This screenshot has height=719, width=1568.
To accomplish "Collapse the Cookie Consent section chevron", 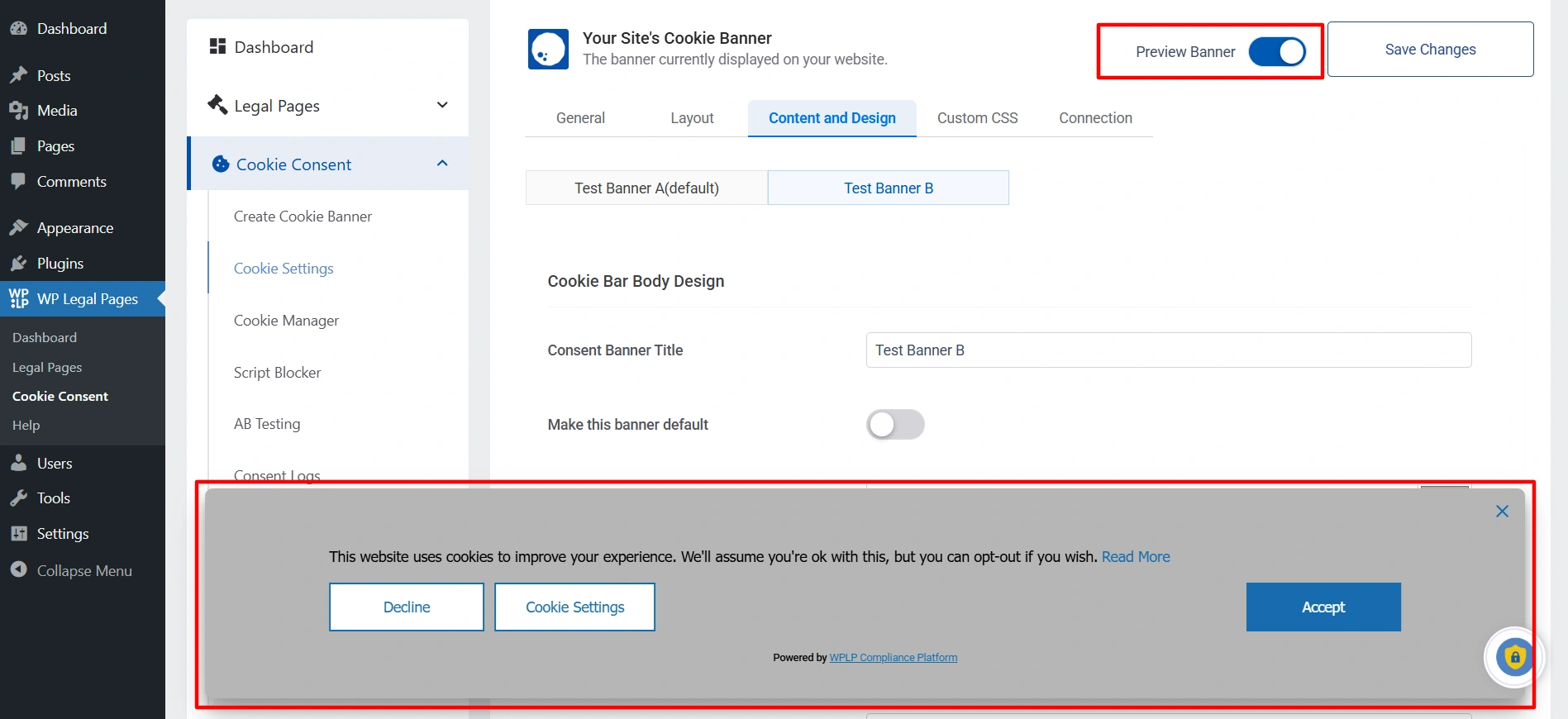I will click(442, 164).
